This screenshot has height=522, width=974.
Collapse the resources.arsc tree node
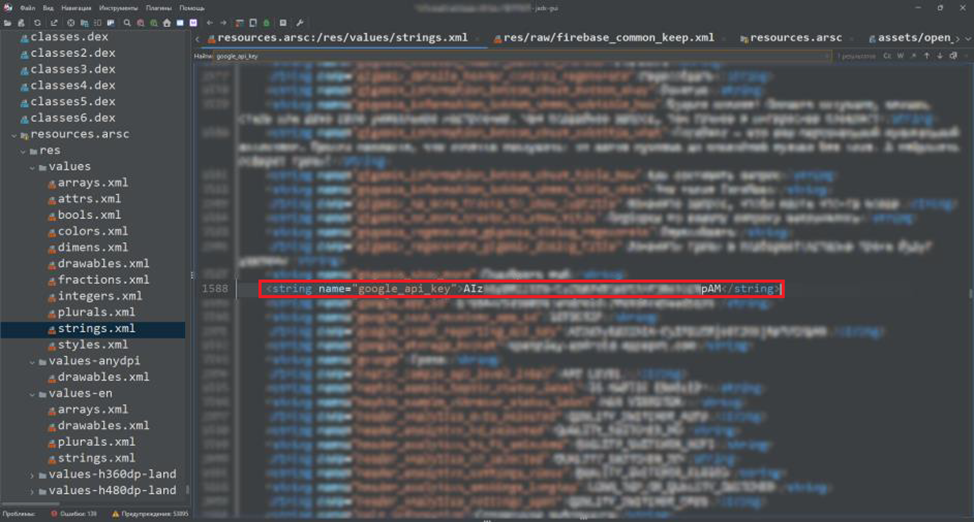click(14, 134)
